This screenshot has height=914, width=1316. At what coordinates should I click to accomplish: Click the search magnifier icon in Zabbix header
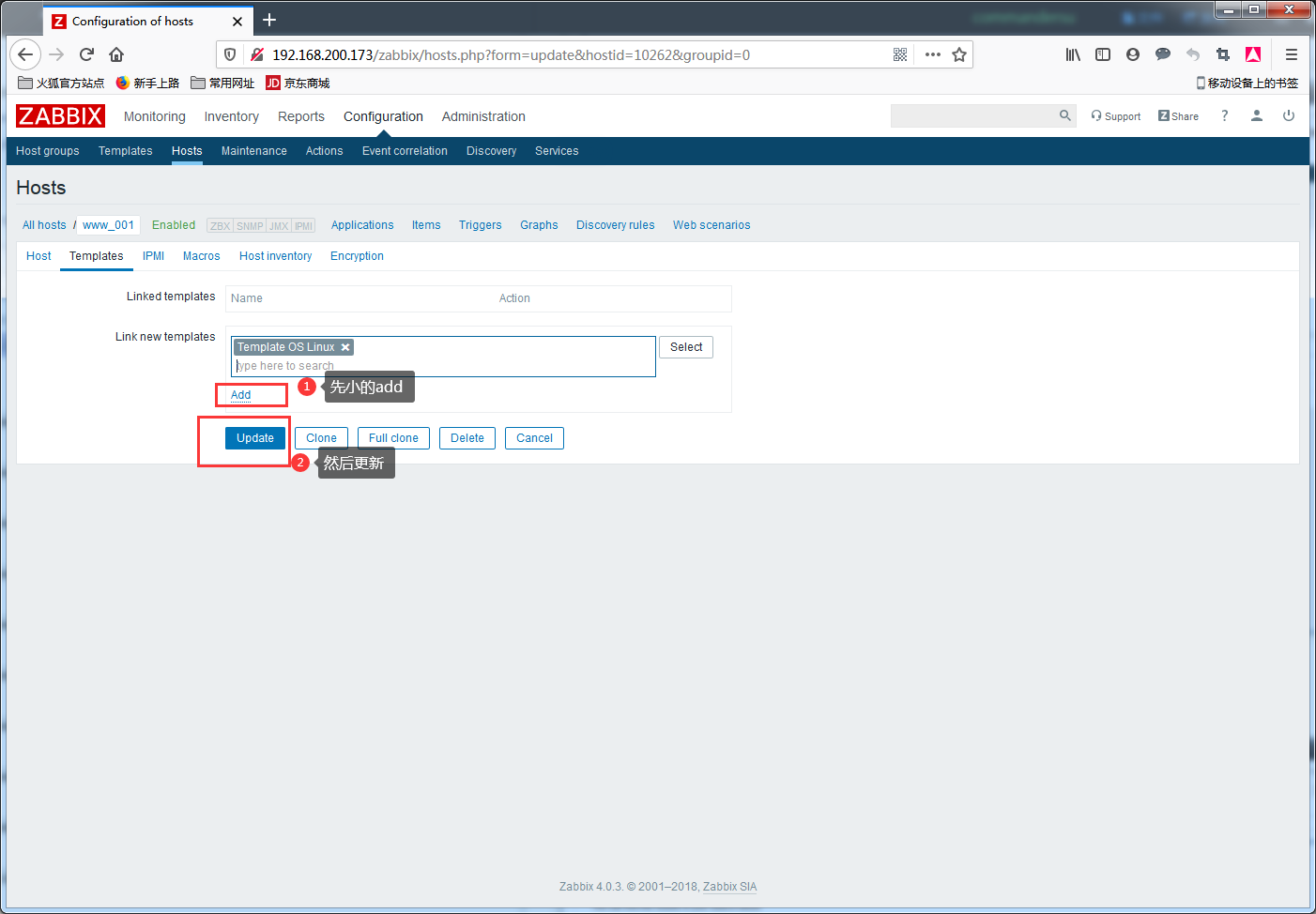[x=1064, y=115]
